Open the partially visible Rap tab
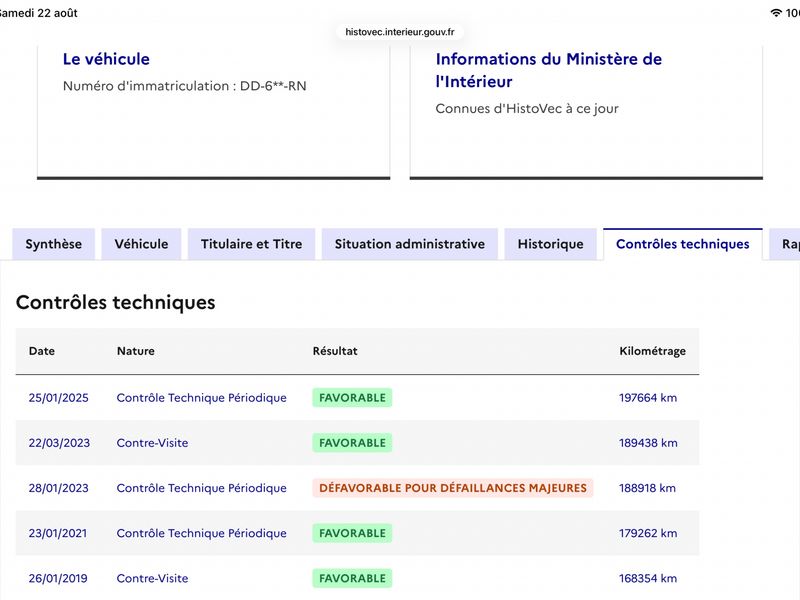 pos(786,244)
